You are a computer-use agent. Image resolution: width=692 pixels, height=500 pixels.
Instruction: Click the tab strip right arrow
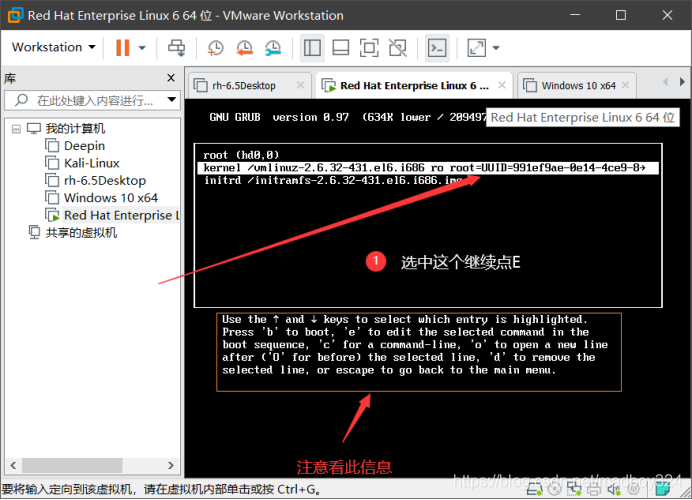click(x=682, y=82)
